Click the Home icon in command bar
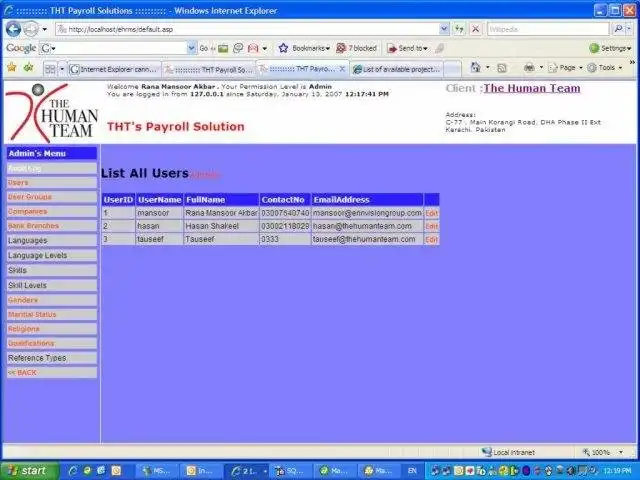This screenshot has height=480, width=640. [x=476, y=67]
